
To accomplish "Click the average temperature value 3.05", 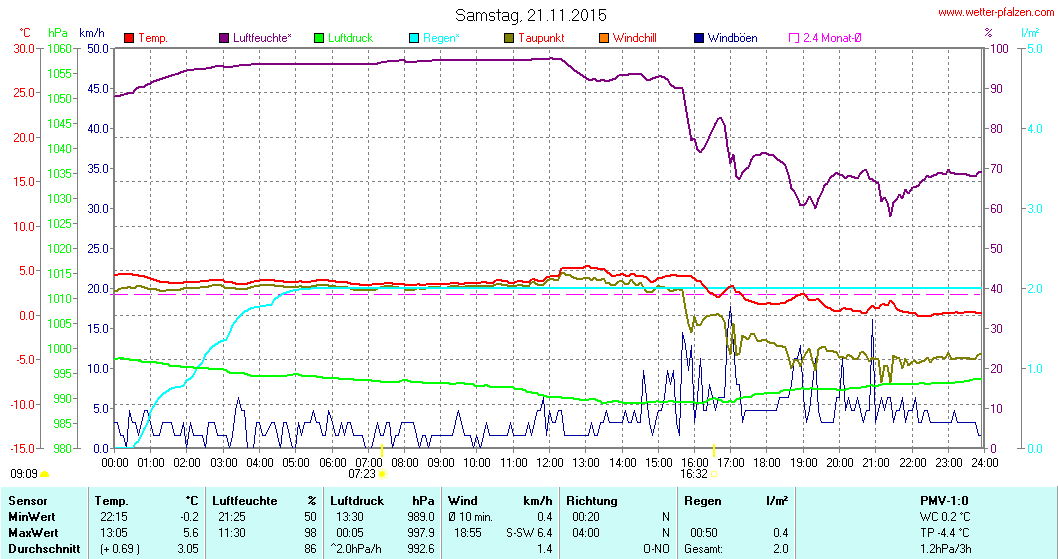I will (188, 549).
